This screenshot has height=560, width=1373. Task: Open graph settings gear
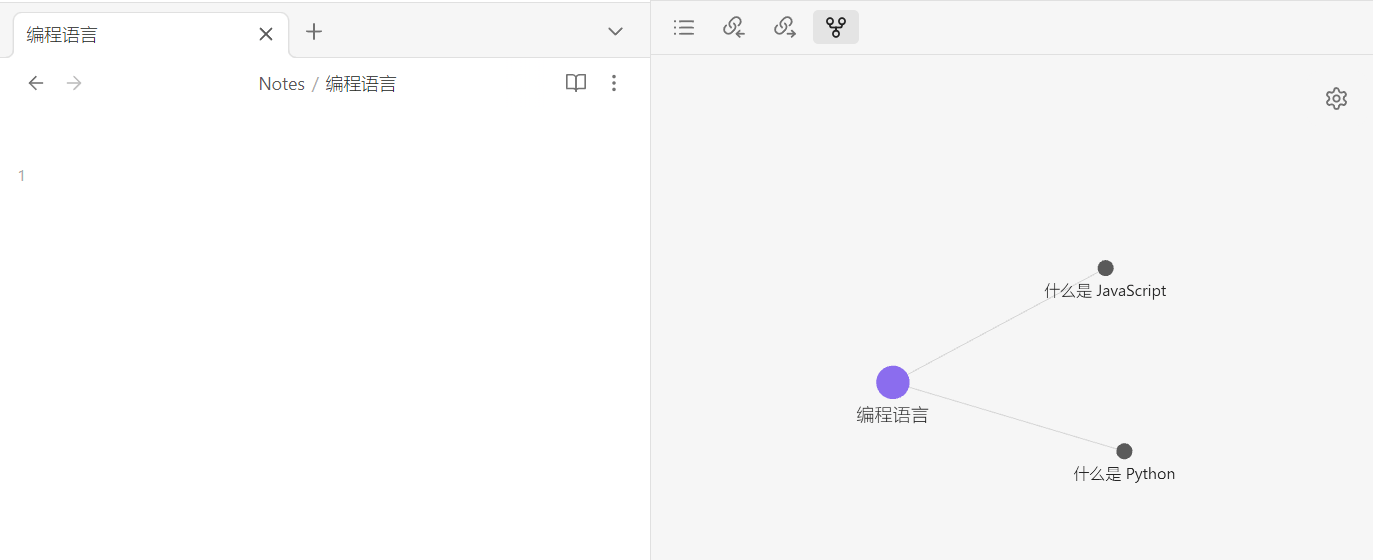(x=1336, y=98)
